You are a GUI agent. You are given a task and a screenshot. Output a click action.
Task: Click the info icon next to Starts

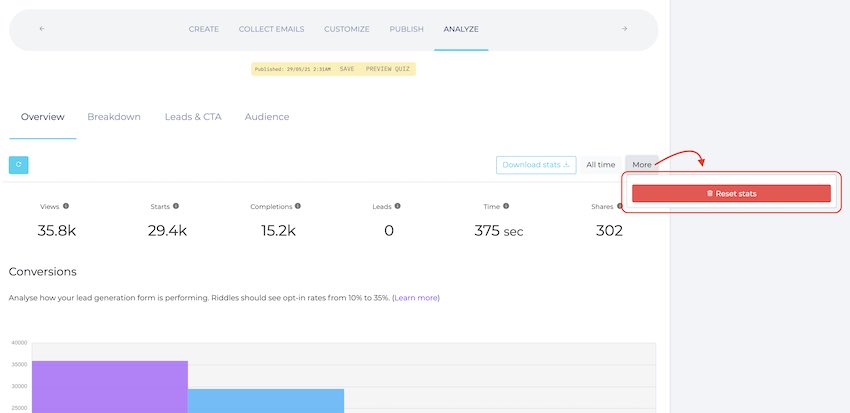point(176,206)
